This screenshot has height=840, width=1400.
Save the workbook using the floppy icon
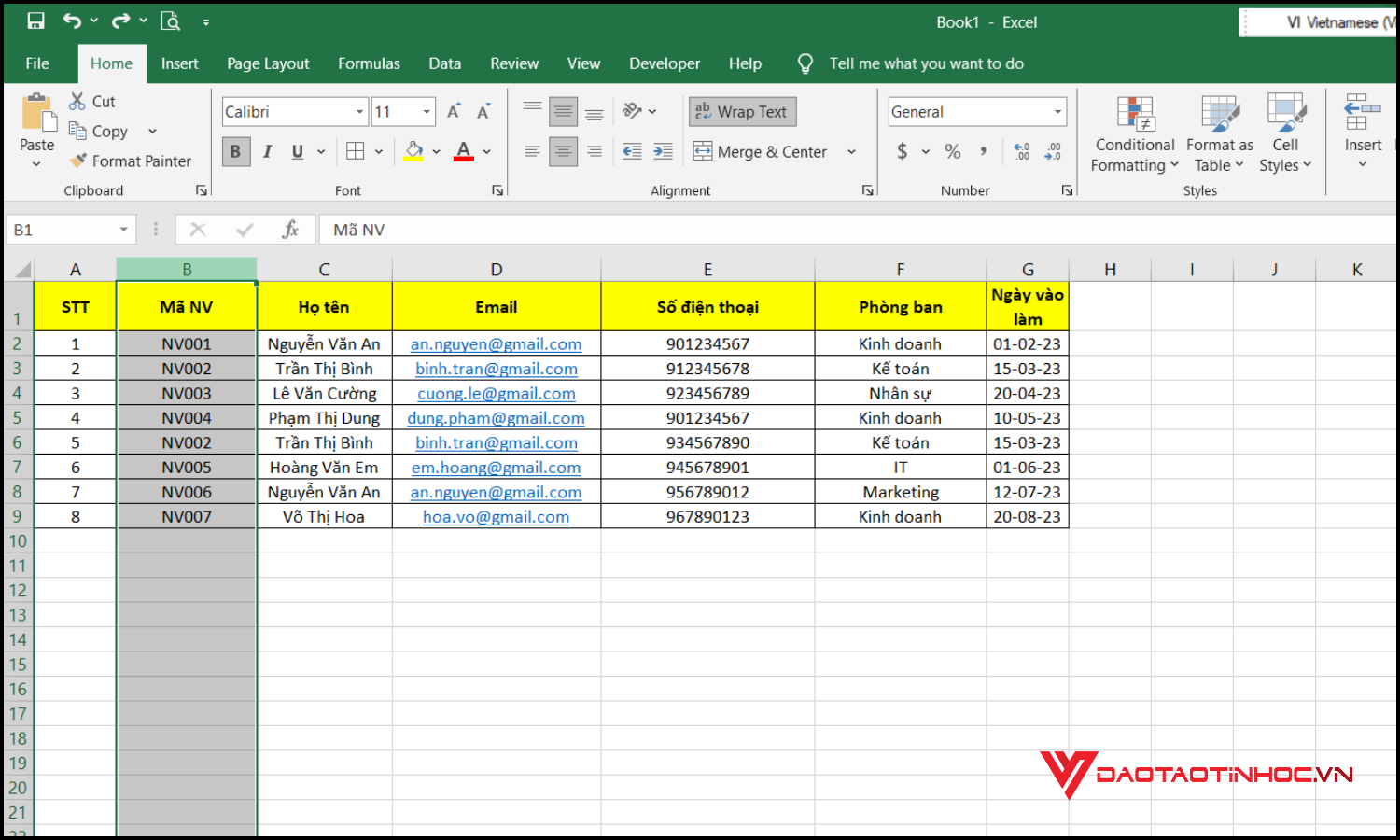pyautogui.click(x=35, y=21)
